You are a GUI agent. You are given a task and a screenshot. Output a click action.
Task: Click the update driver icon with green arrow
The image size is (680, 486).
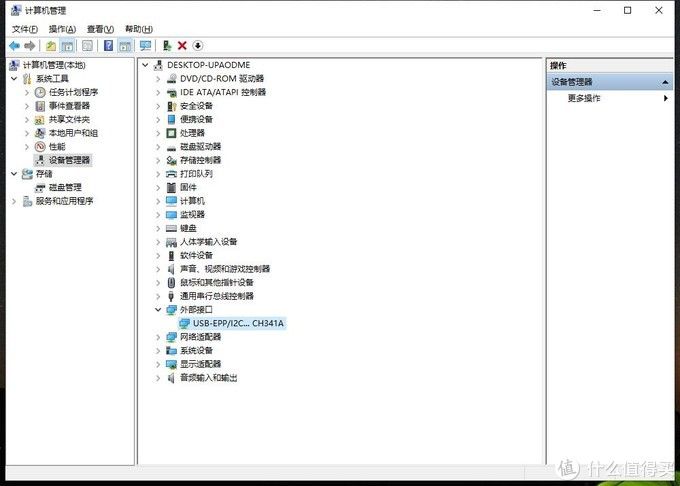167,46
